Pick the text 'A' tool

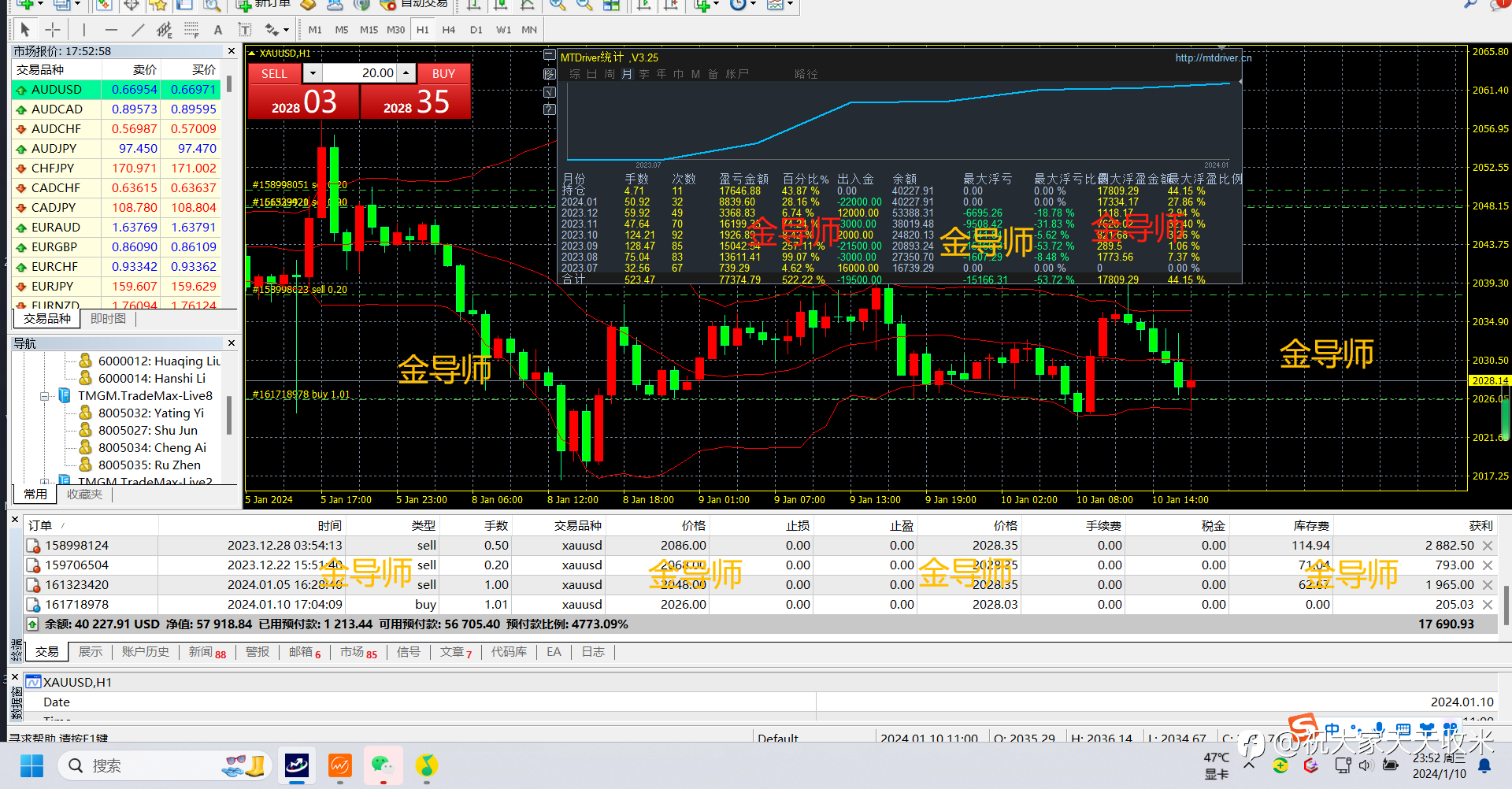click(218, 30)
